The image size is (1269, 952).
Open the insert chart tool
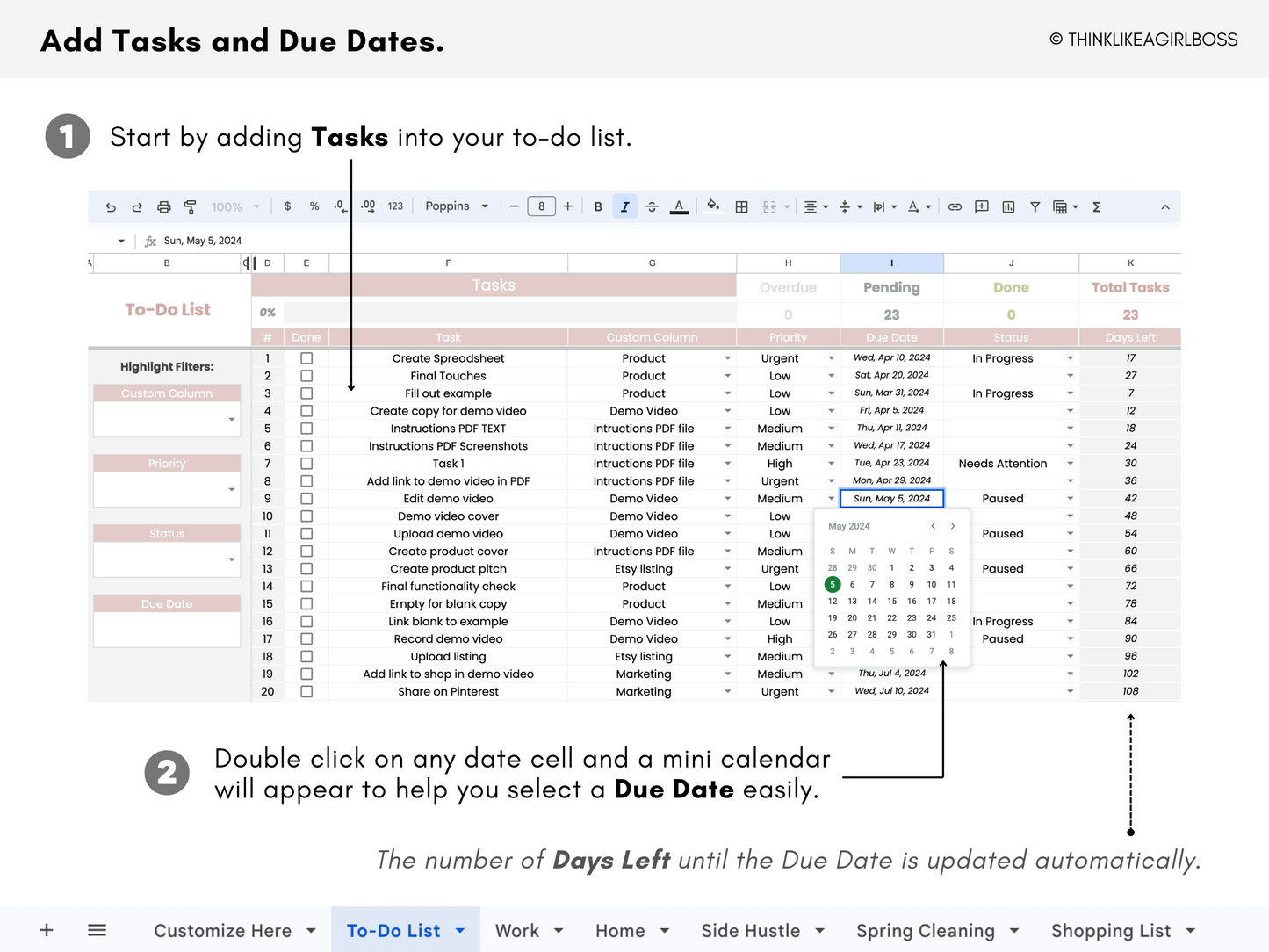[x=1007, y=206]
